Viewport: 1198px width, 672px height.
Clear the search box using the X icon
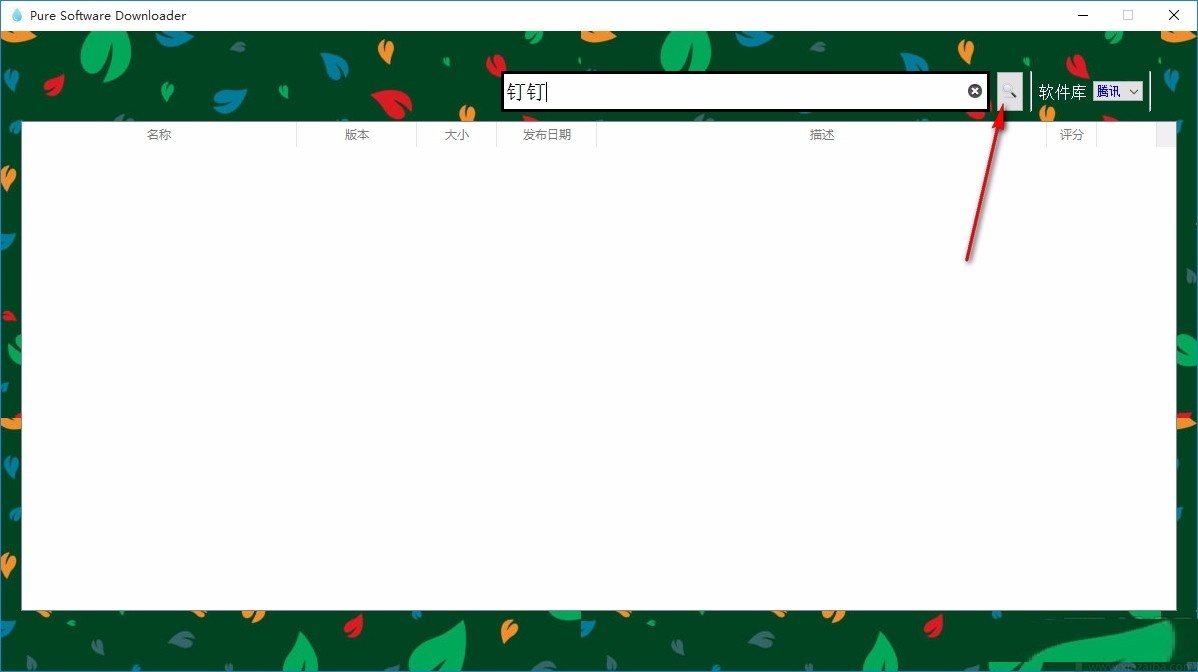point(974,90)
